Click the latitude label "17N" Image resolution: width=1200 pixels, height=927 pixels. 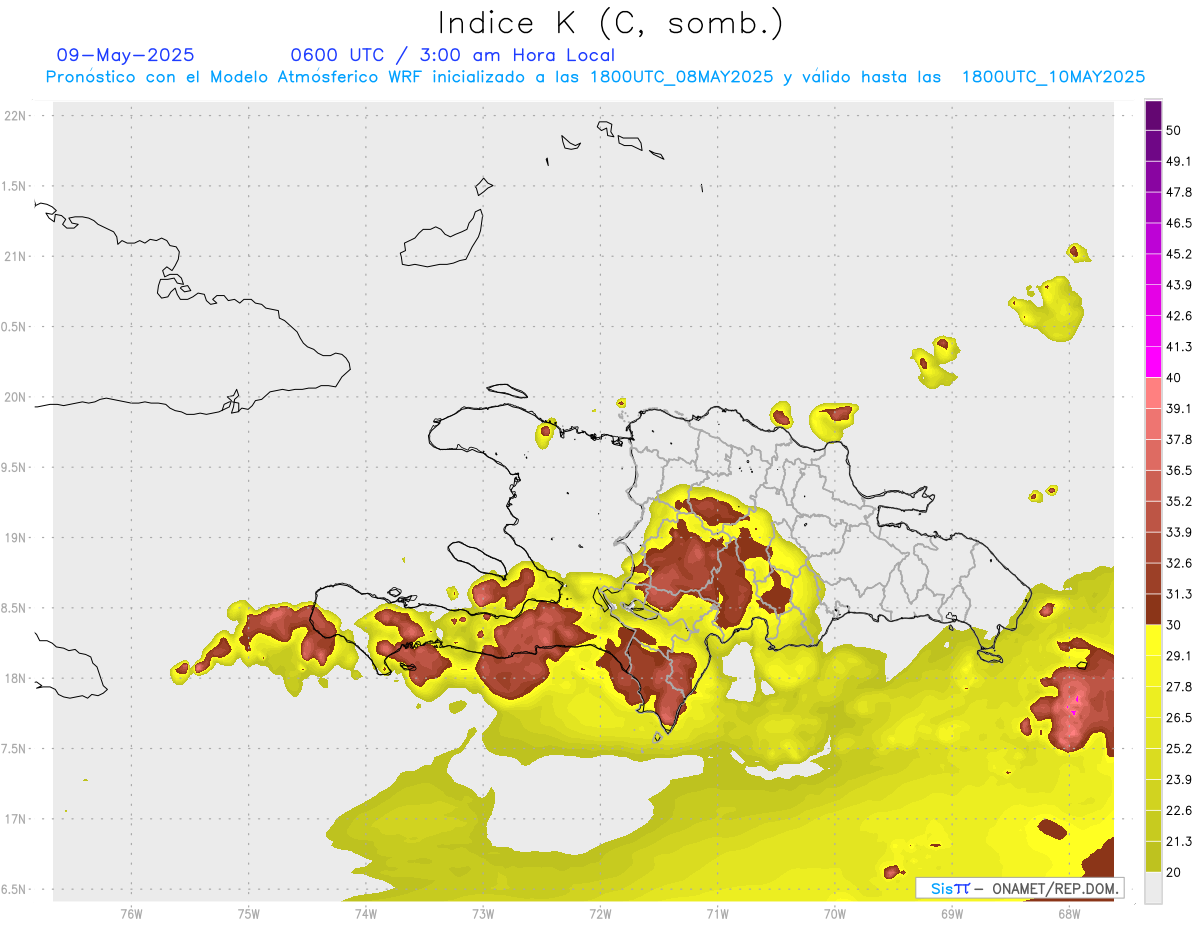[15, 819]
